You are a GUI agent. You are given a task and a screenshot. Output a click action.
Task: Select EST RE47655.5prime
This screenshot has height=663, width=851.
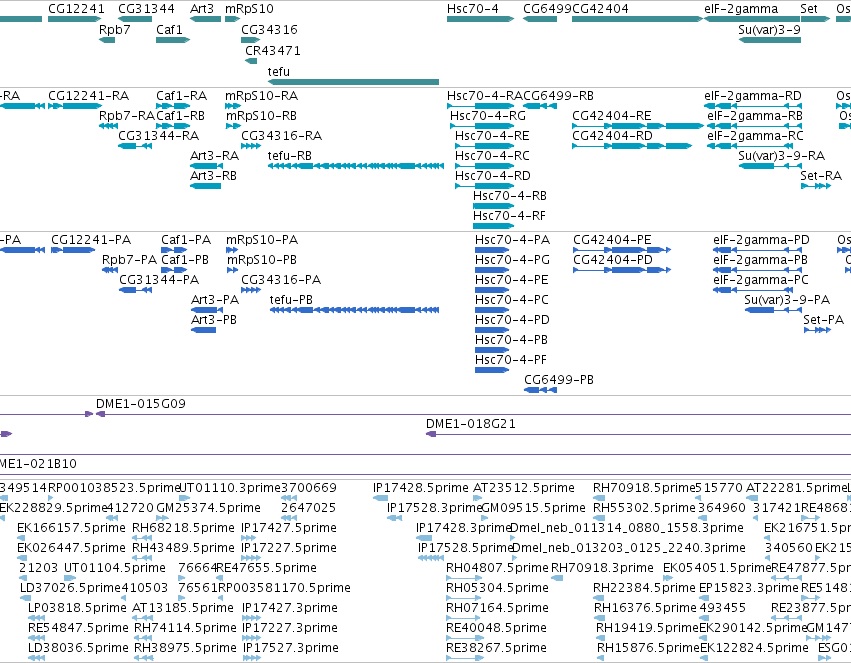(219, 578)
